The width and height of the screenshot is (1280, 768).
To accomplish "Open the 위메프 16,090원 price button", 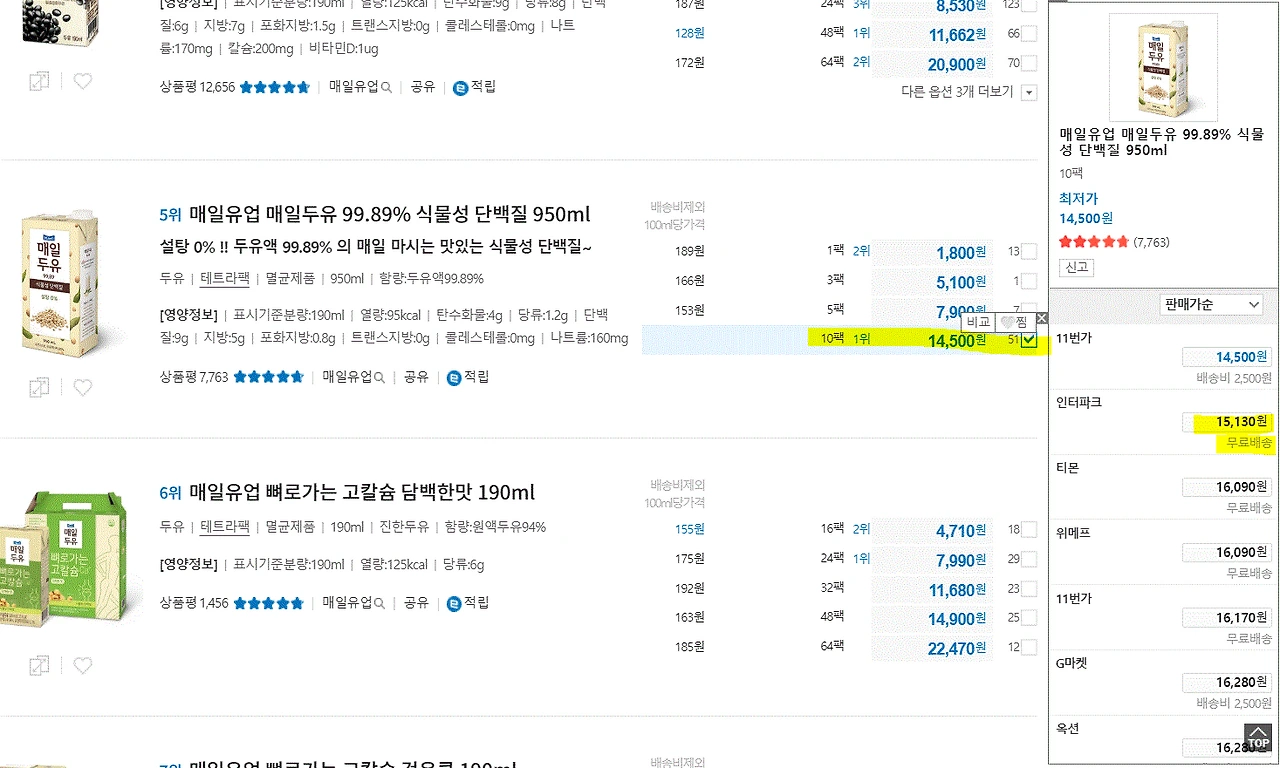I will coord(1227,552).
